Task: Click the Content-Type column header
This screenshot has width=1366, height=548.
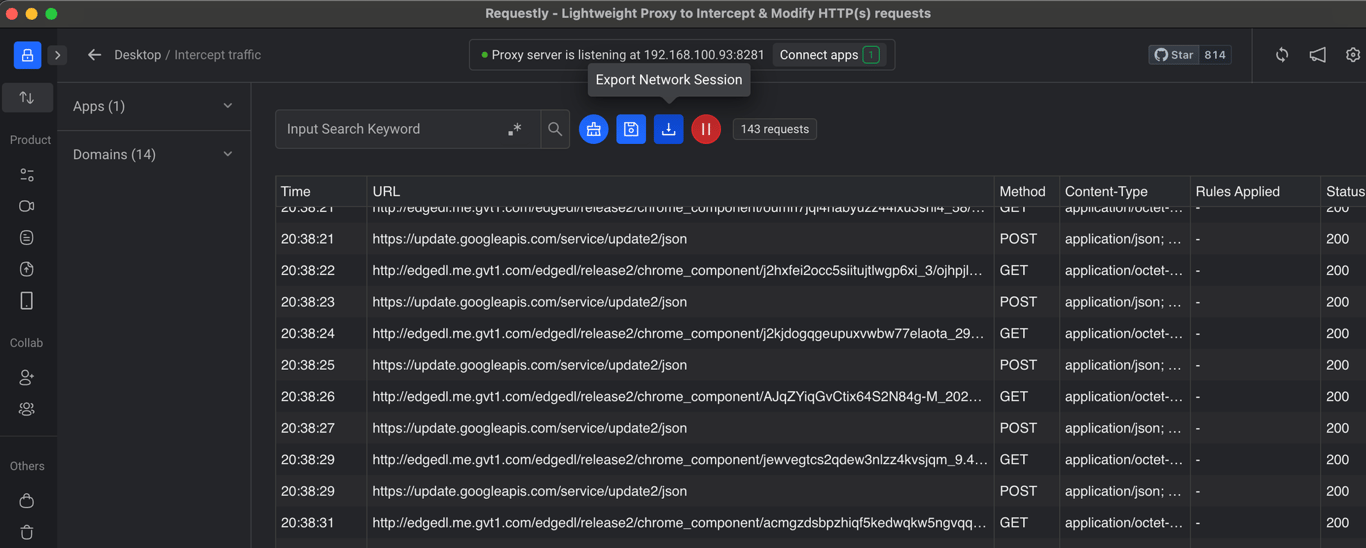Action: point(1124,191)
